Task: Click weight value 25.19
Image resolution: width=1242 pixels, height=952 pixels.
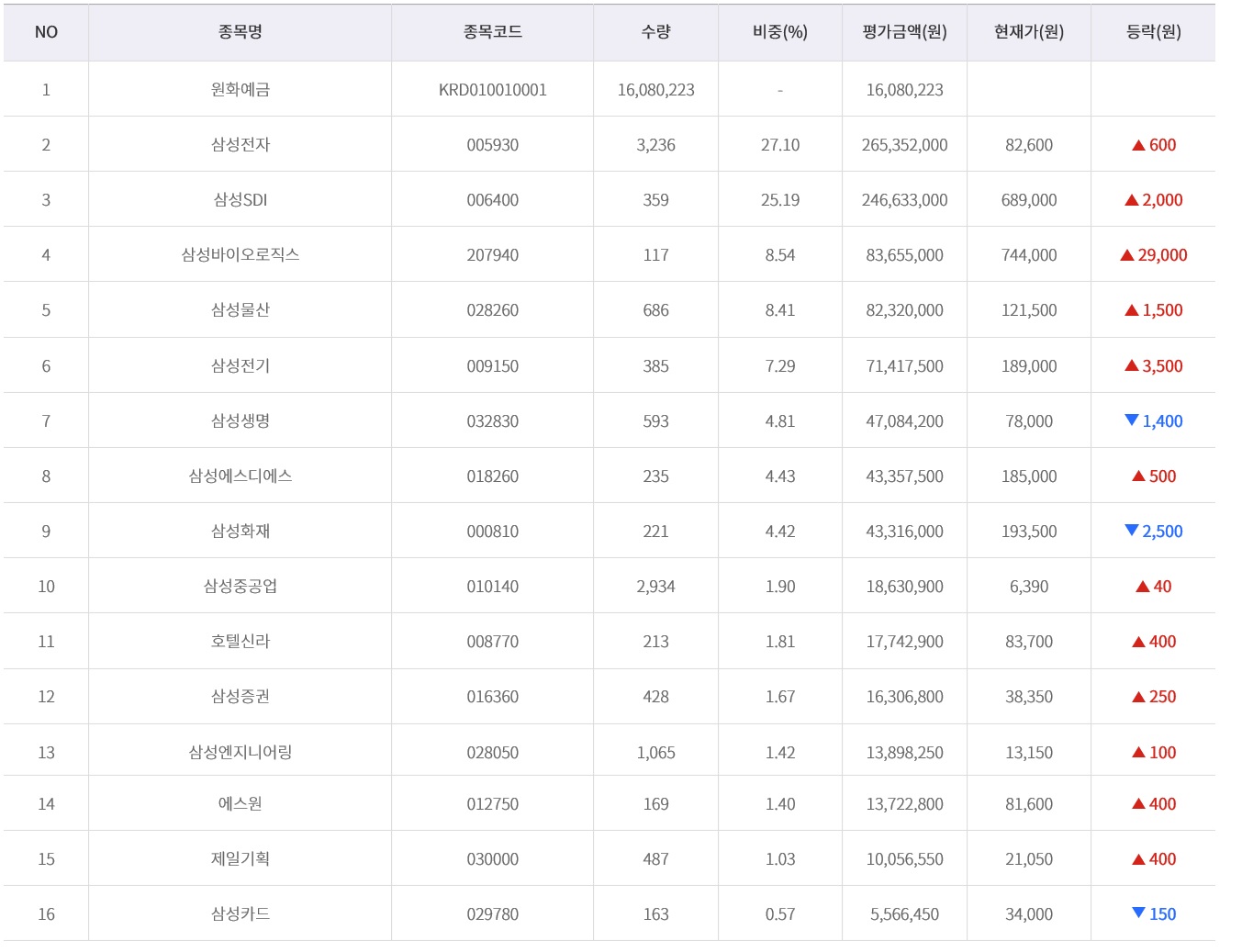Action: pyautogui.click(x=779, y=200)
